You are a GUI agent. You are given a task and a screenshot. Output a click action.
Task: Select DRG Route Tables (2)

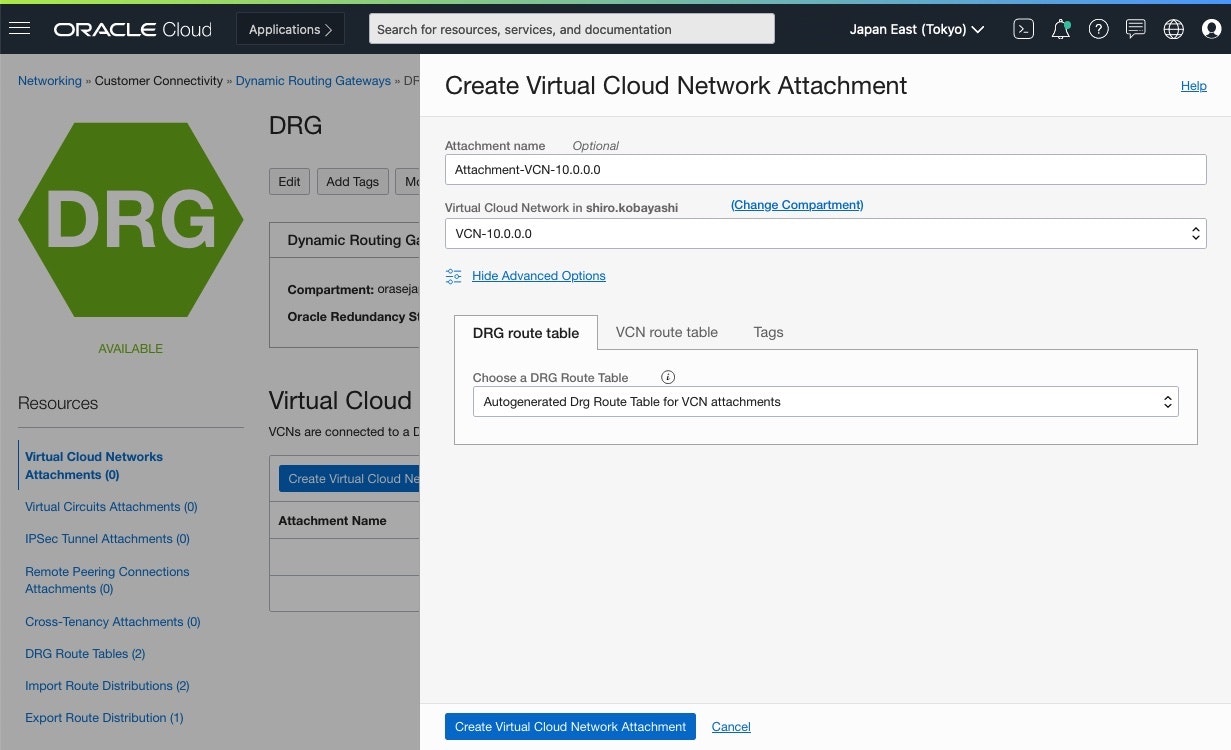(85, 654)
